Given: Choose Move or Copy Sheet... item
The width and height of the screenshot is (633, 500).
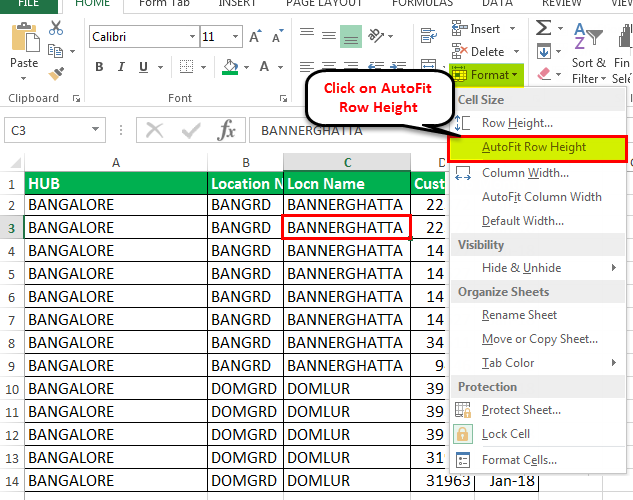Looking at the screenshot, I should click(x=538, y=339).
